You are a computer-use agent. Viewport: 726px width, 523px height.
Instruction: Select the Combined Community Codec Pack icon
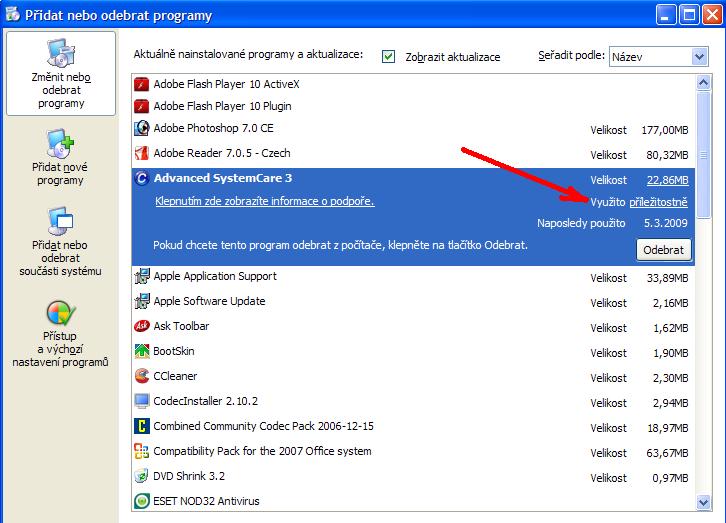tap(141, 426)
